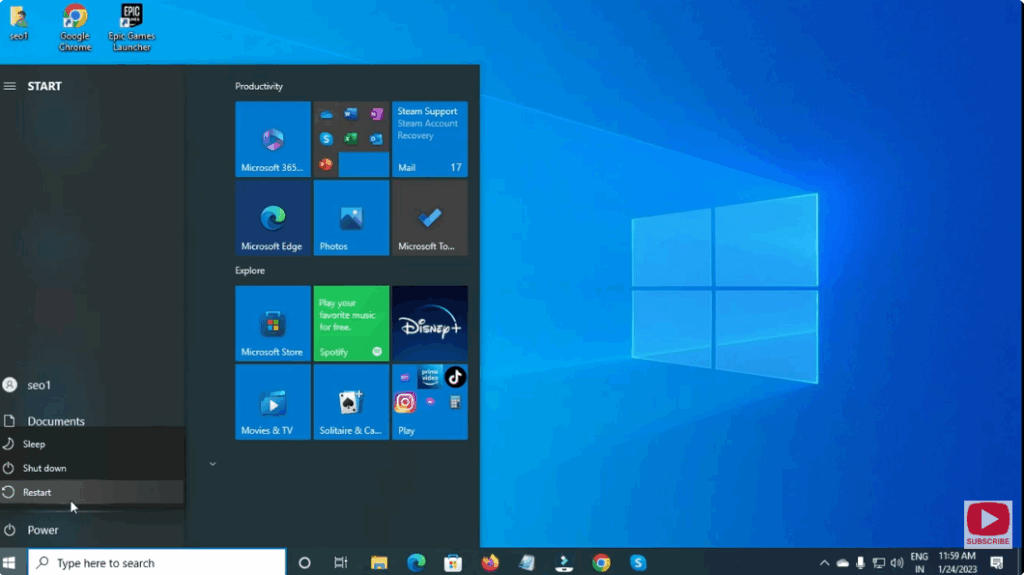Screen dimensions: 1024x575
Task: Open the clock showing 11:59 AM
Action: pos(957,563)
